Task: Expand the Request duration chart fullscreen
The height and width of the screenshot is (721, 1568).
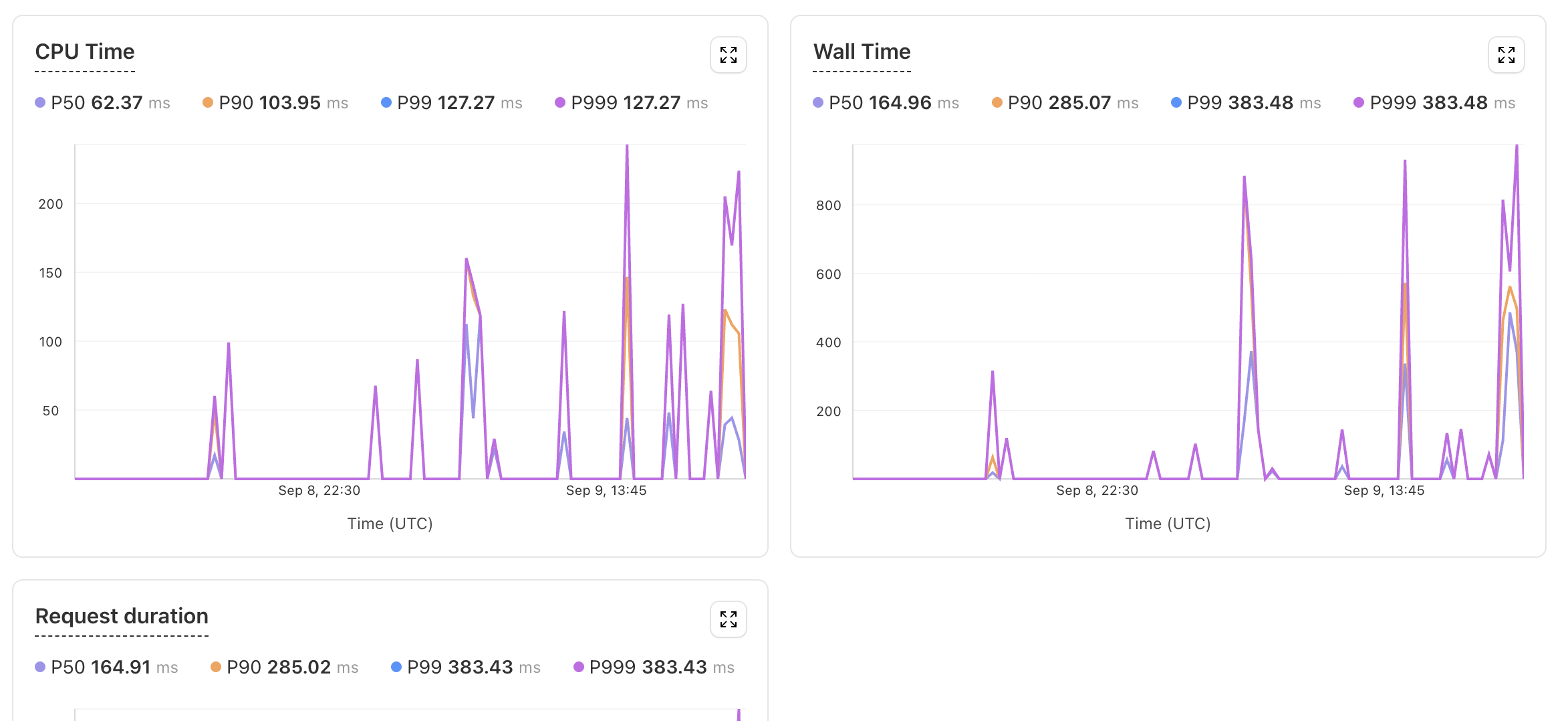Action: [x=728, y=619]
